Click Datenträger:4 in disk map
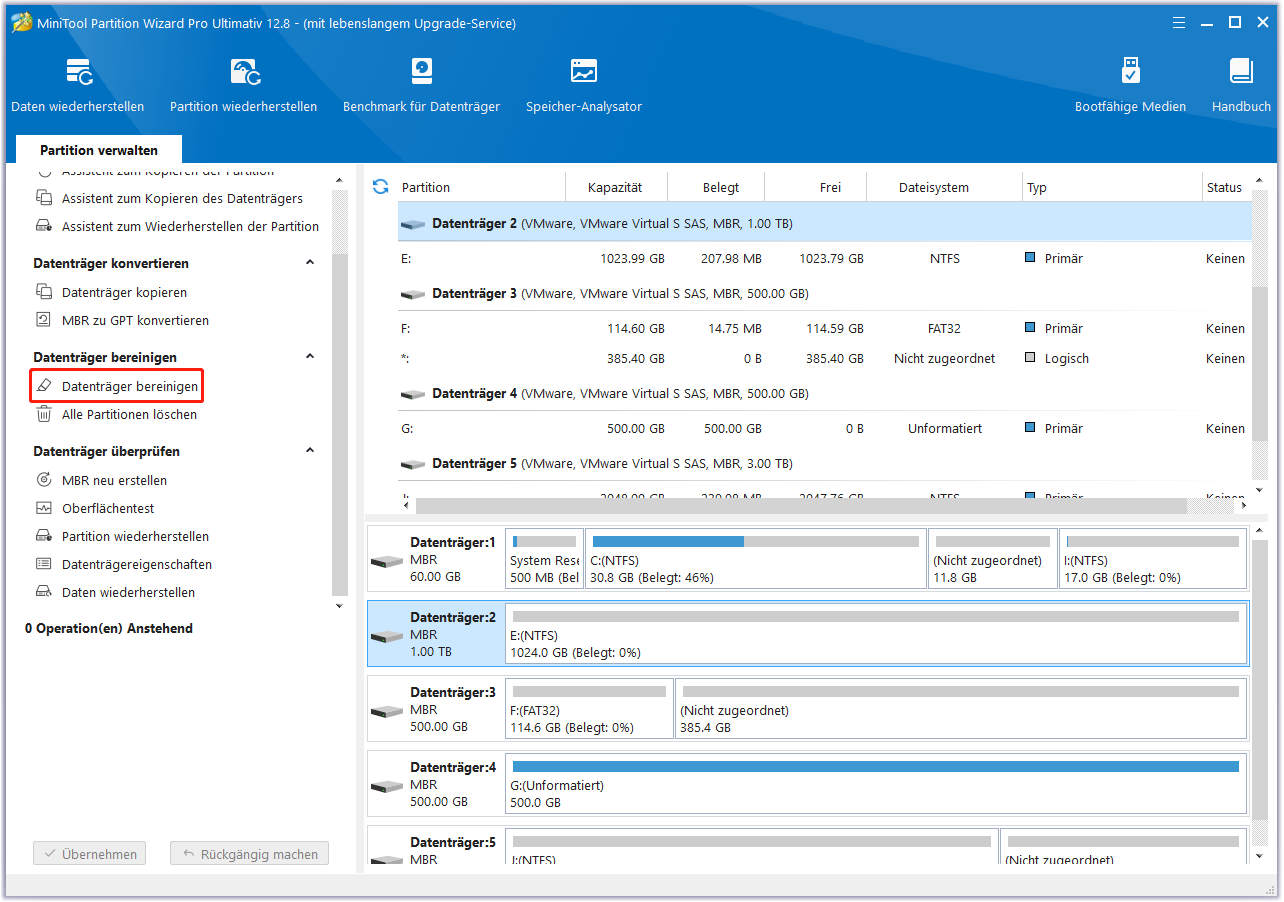Screen dimensions: 1284x902 pyautogui.click(x=436, y=784)
